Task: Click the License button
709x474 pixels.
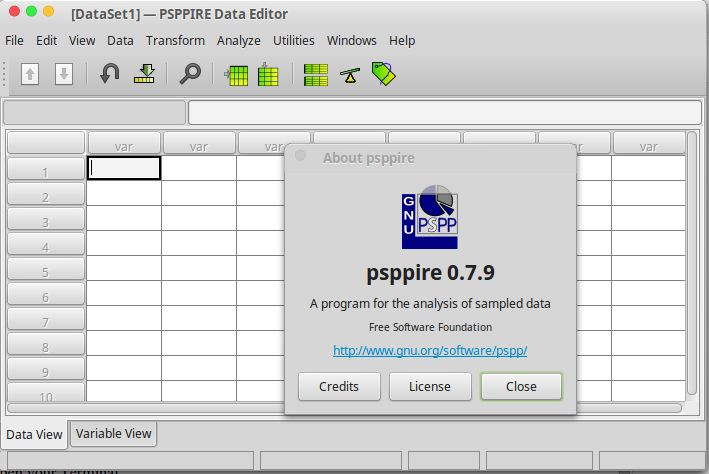Action: click(x=430, y=386)
